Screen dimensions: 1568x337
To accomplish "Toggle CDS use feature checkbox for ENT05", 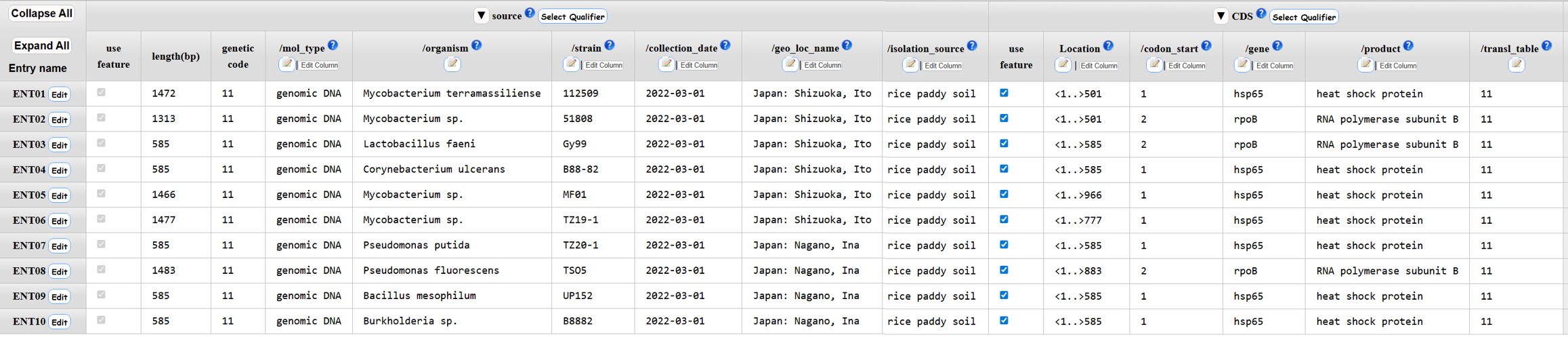I will (x=1004, y=194).
